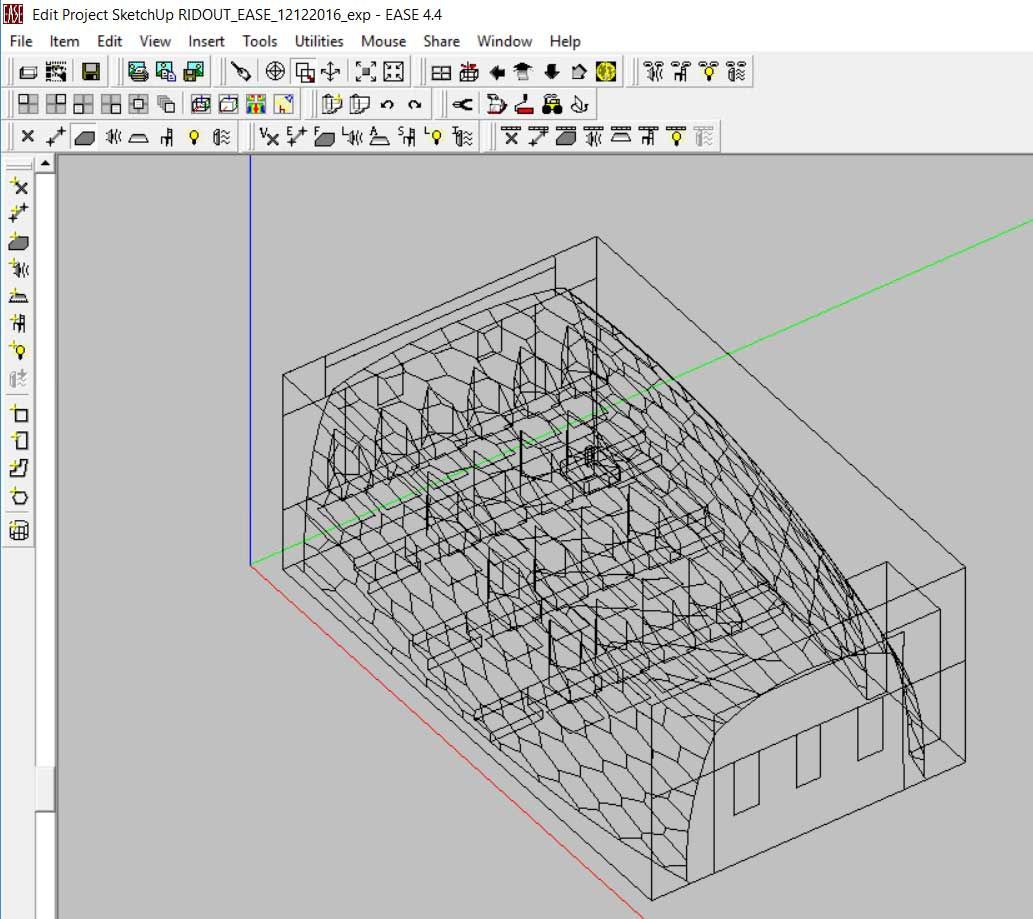Screen dimensions: 1033x919
Task: Click the overlined X vertex lock icon
Action: click(511, 136)
